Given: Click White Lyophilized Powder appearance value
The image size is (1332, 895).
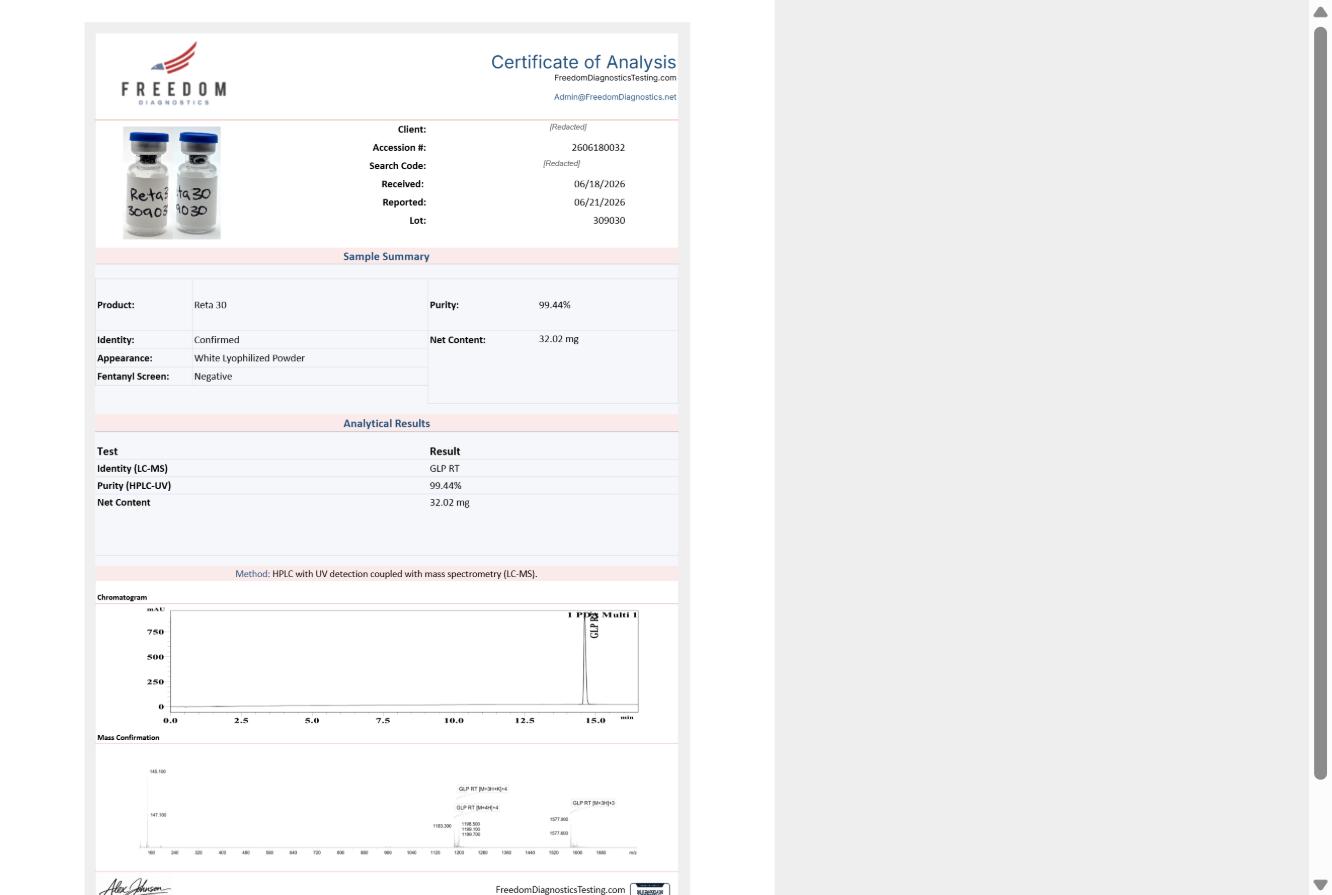Looking at the screenshot, I should 249,358.
